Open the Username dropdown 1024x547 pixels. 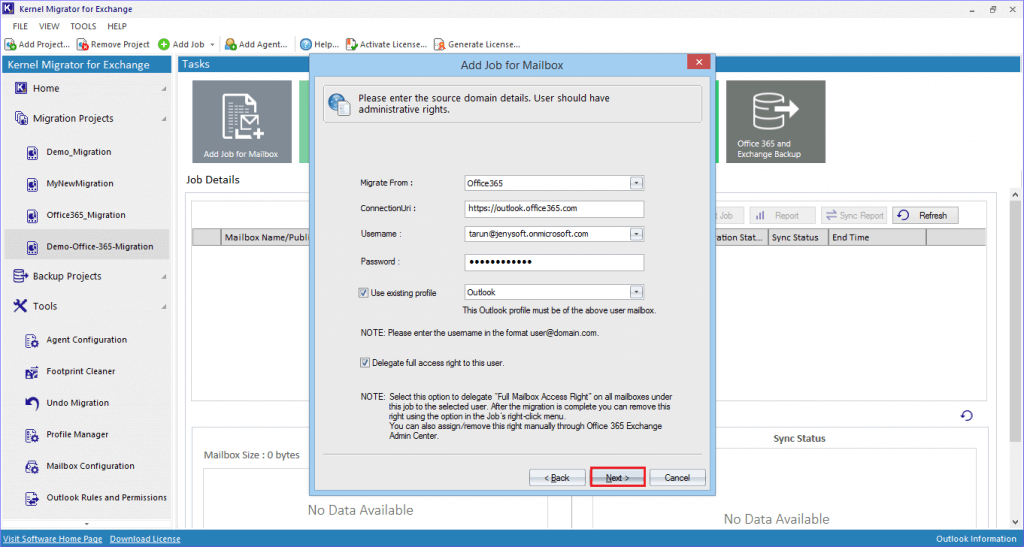[x=636, y=234]
